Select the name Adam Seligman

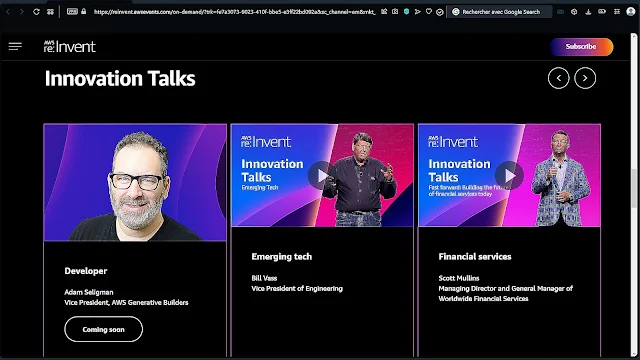click(x=89, y=292)
